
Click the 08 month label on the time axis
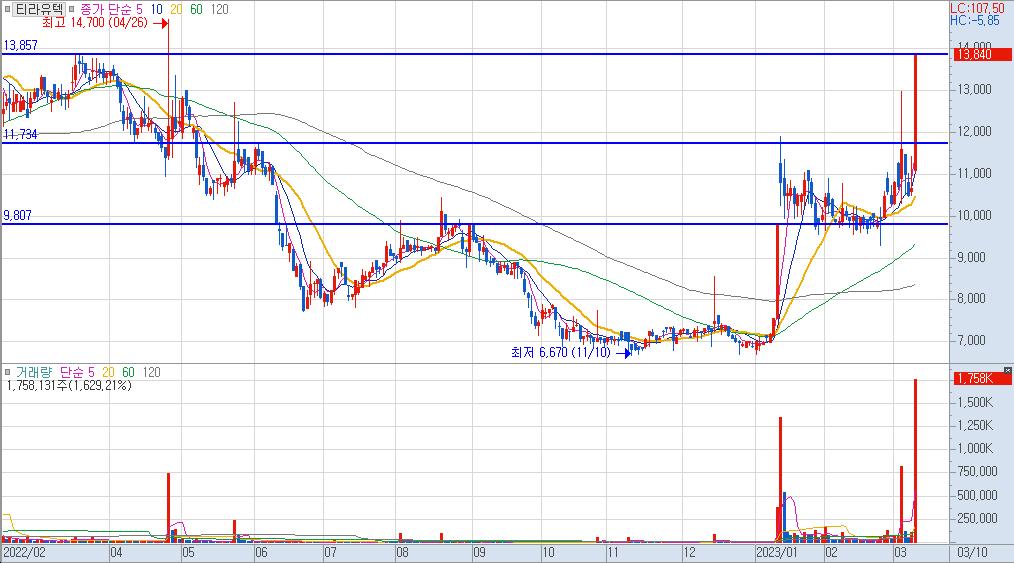click(x=402, y=553)
